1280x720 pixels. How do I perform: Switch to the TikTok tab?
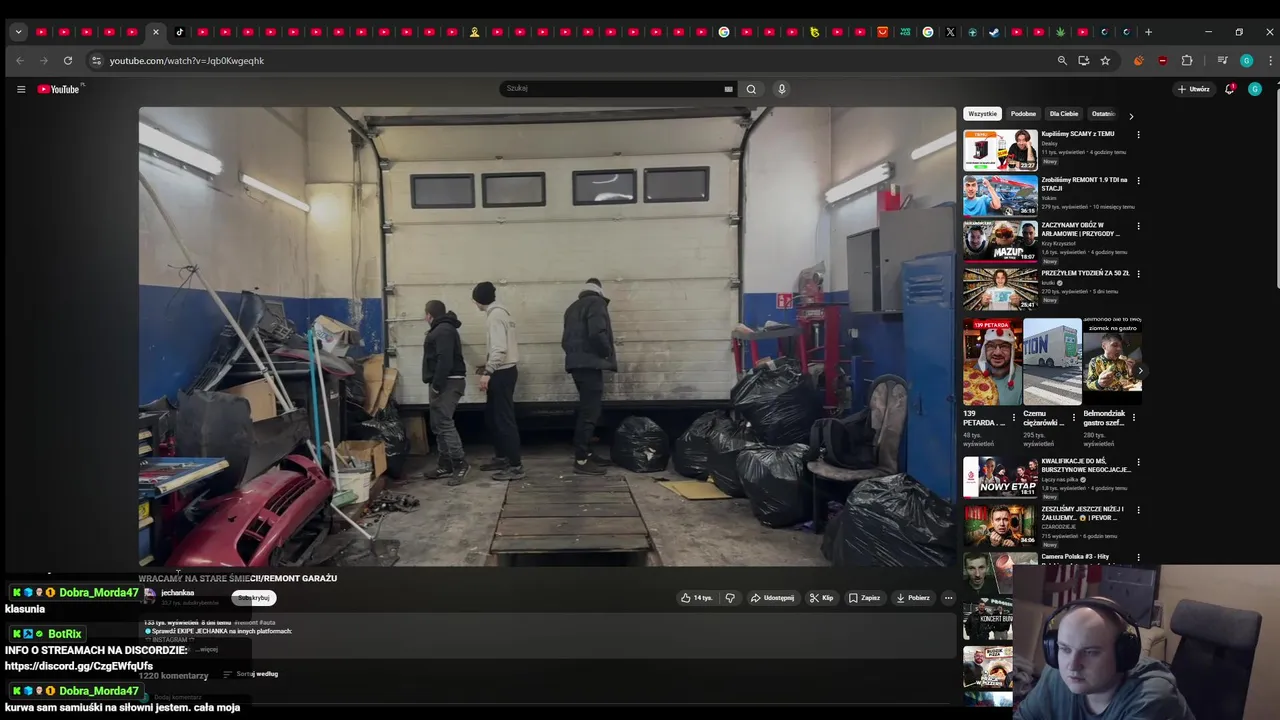pos(179,32)
